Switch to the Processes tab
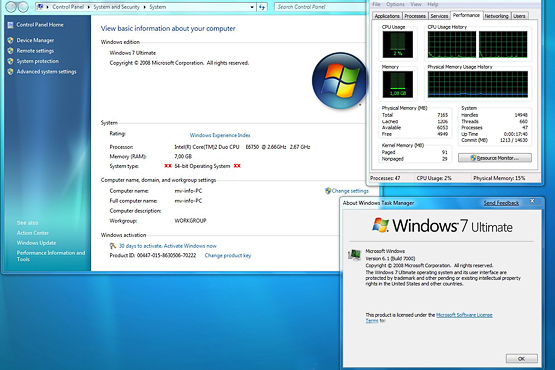 point(415,16)
